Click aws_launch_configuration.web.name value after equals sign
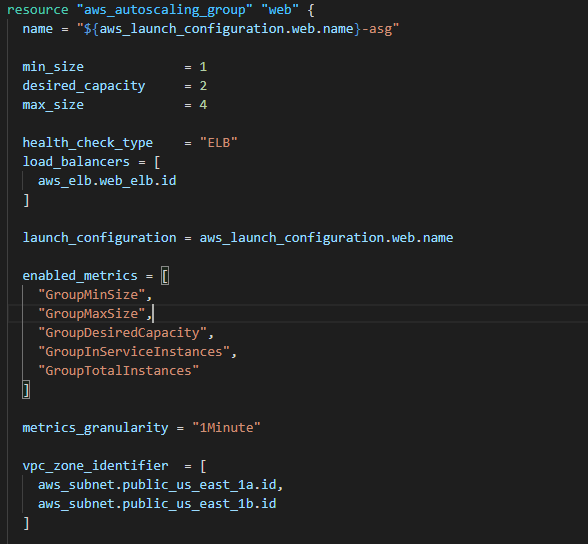 click(x=326, y=238)
